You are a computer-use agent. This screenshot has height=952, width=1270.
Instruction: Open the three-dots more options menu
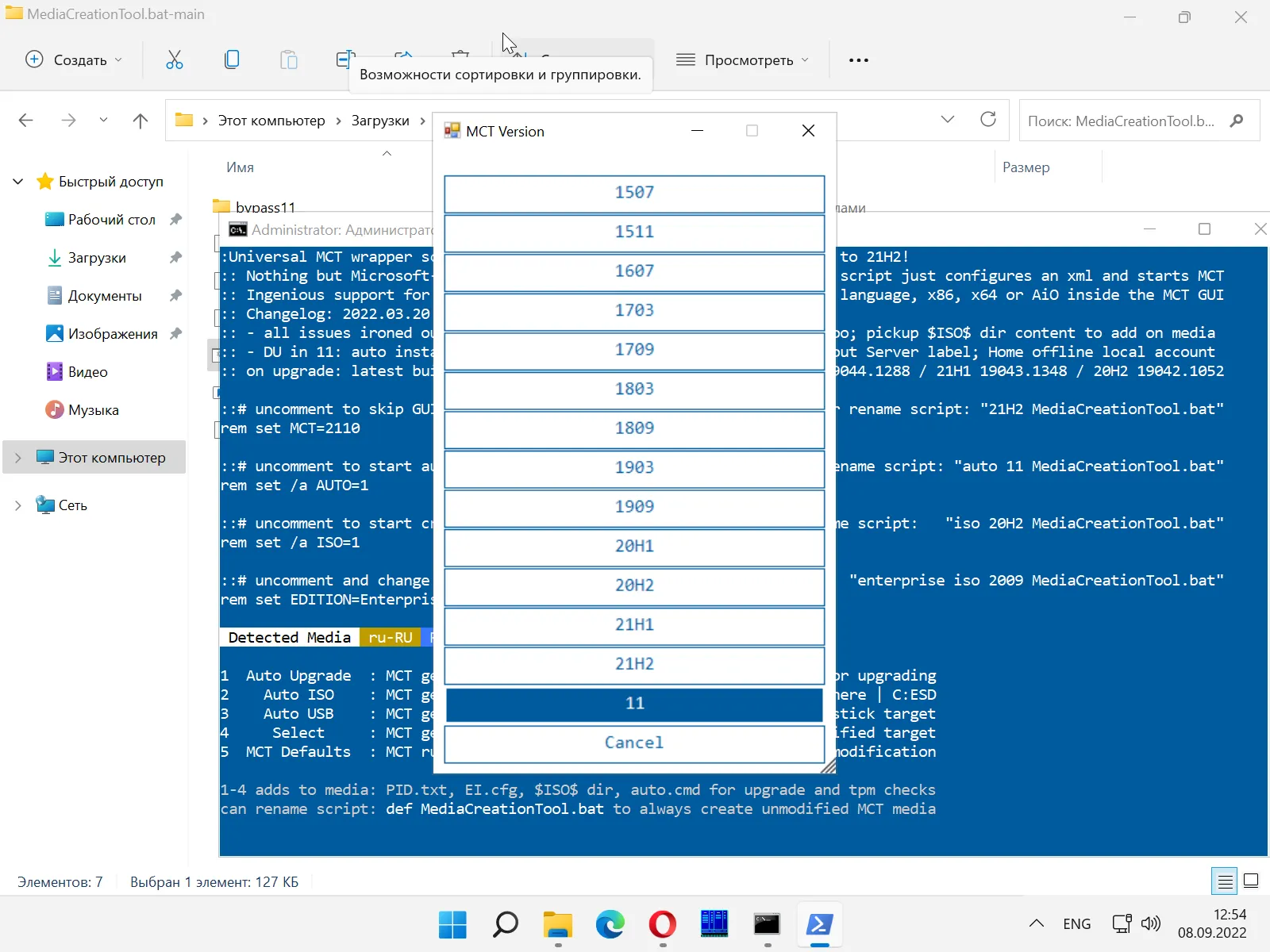(858, 59)
